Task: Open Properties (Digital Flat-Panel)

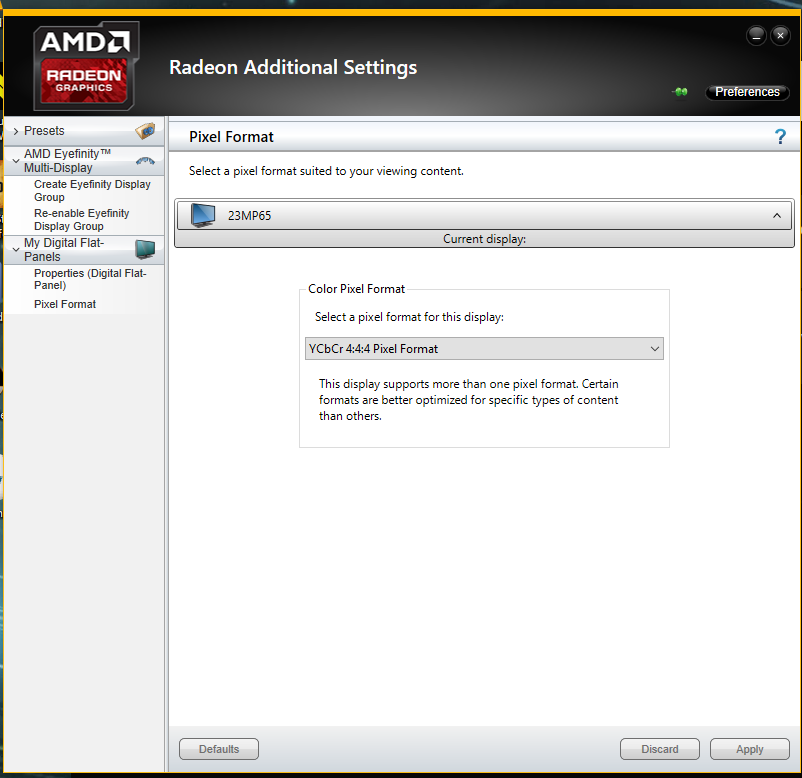Action: (x=90, y=279)
